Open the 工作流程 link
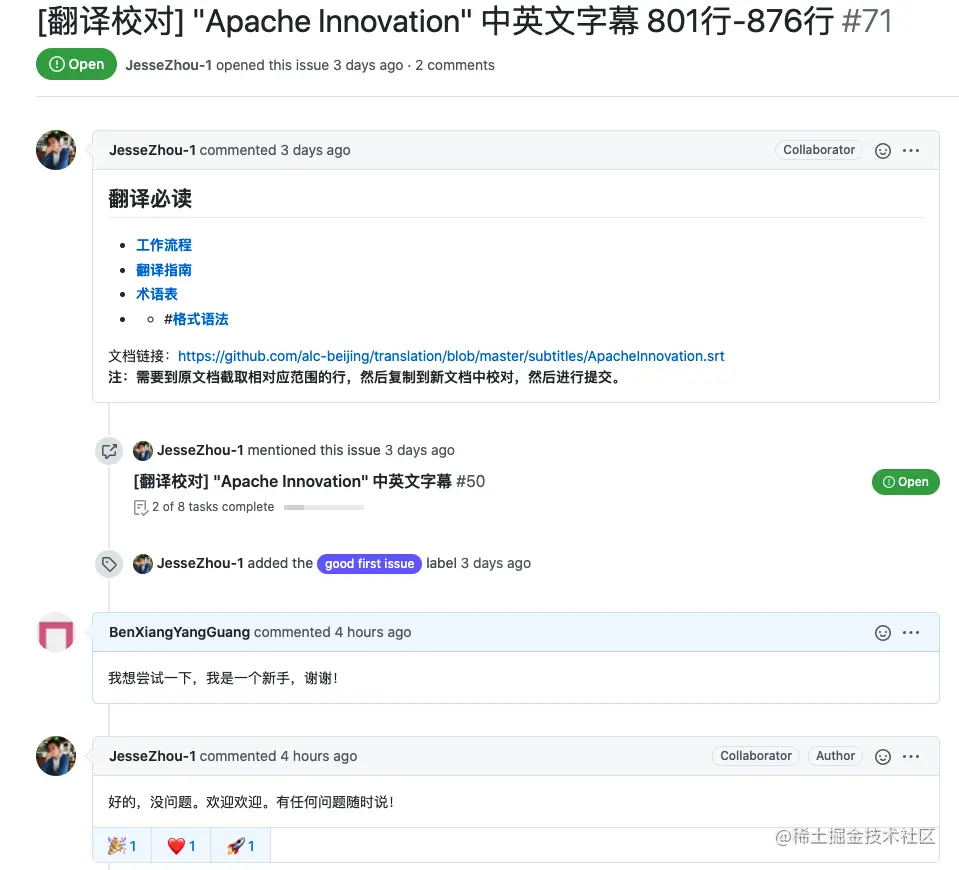959x870 pixels. (x=164, y=245)
